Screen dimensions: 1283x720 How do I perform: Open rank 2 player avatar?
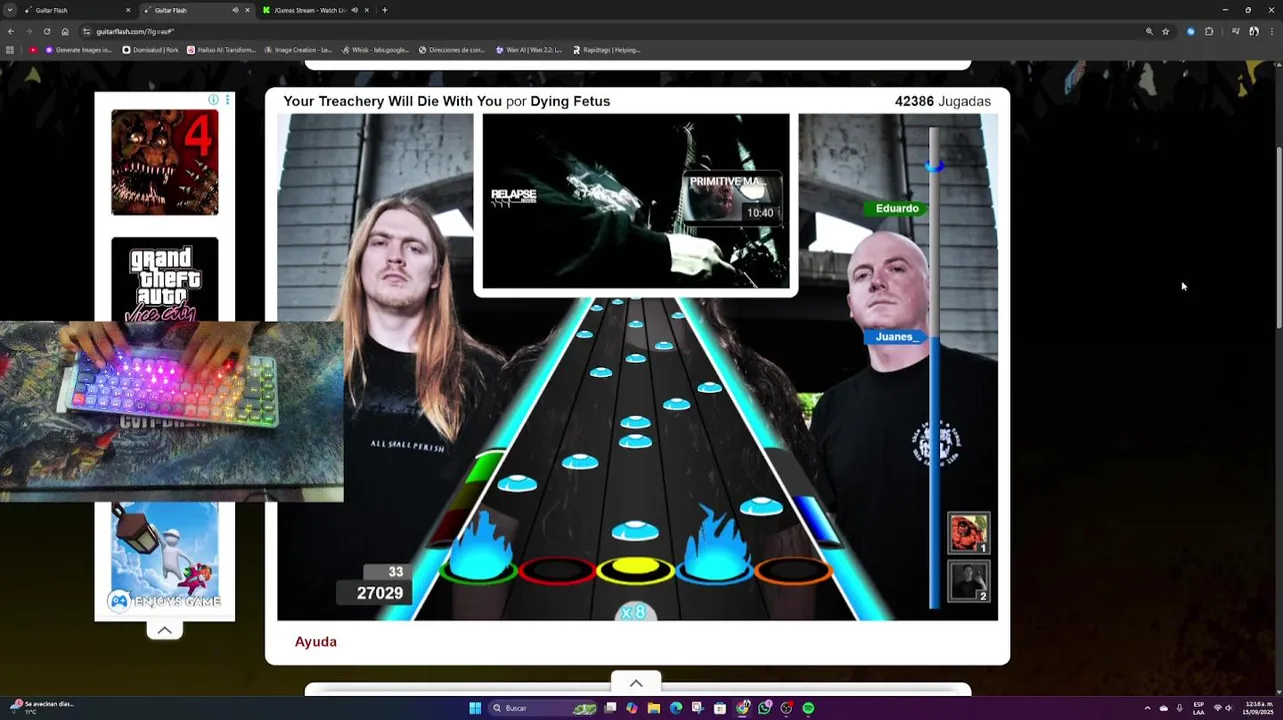point(968,582)
